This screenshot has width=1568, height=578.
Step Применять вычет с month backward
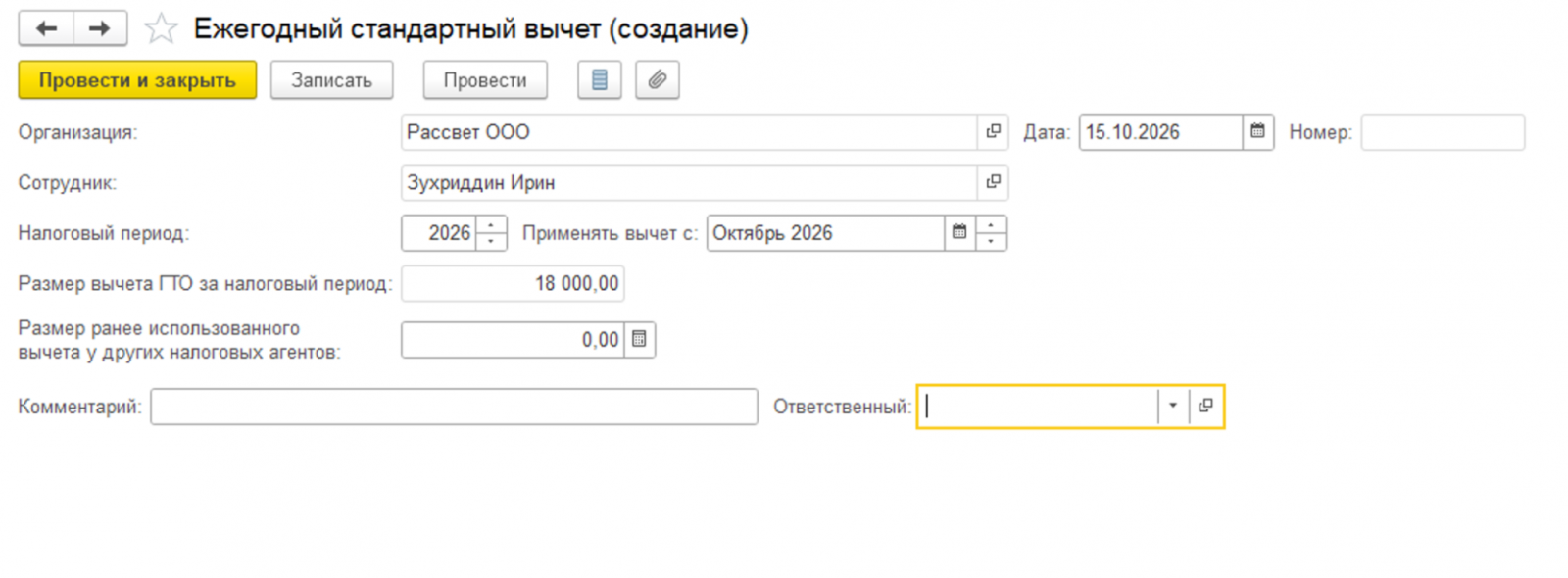(x=991, y=242)
